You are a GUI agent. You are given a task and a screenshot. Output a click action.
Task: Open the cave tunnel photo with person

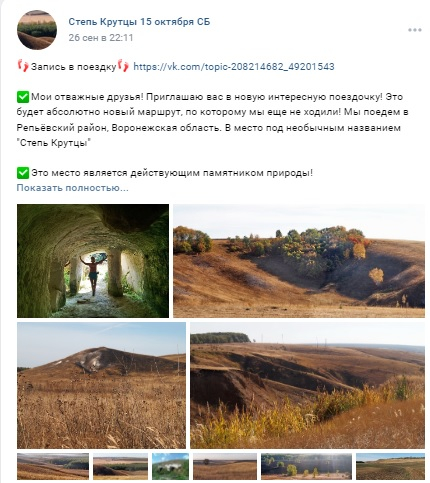(x=93, y=261)
